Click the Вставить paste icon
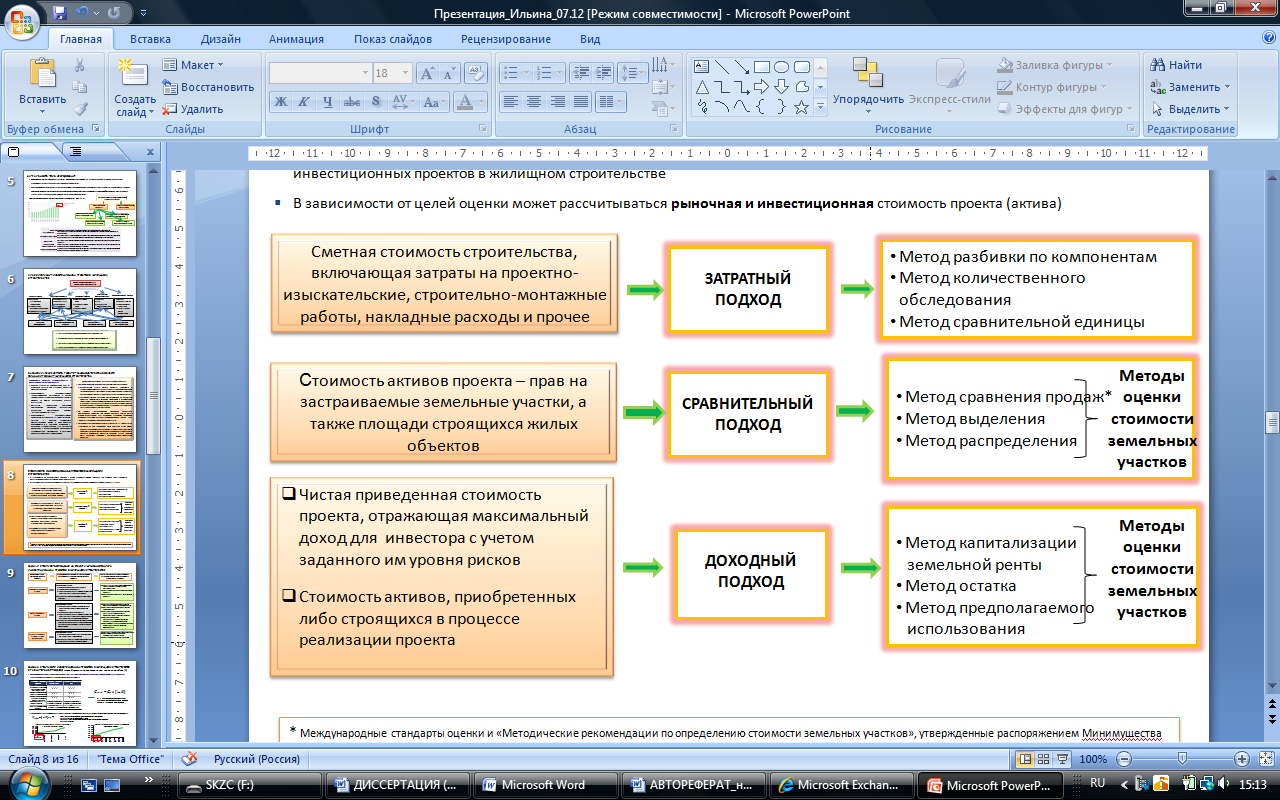This screenshot has height=800, width=1280. 42,73
